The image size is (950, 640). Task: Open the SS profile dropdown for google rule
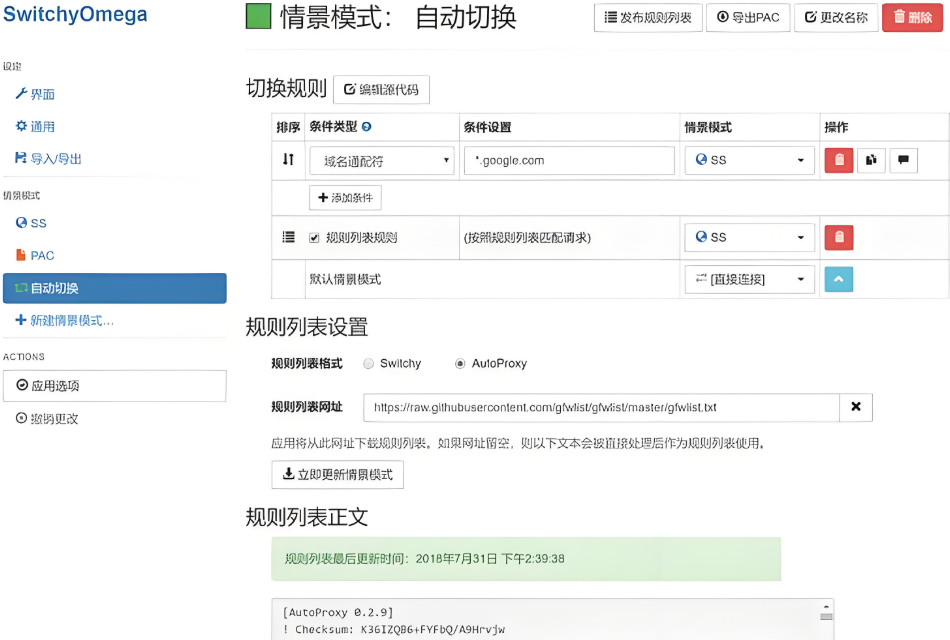coord(749,160)
